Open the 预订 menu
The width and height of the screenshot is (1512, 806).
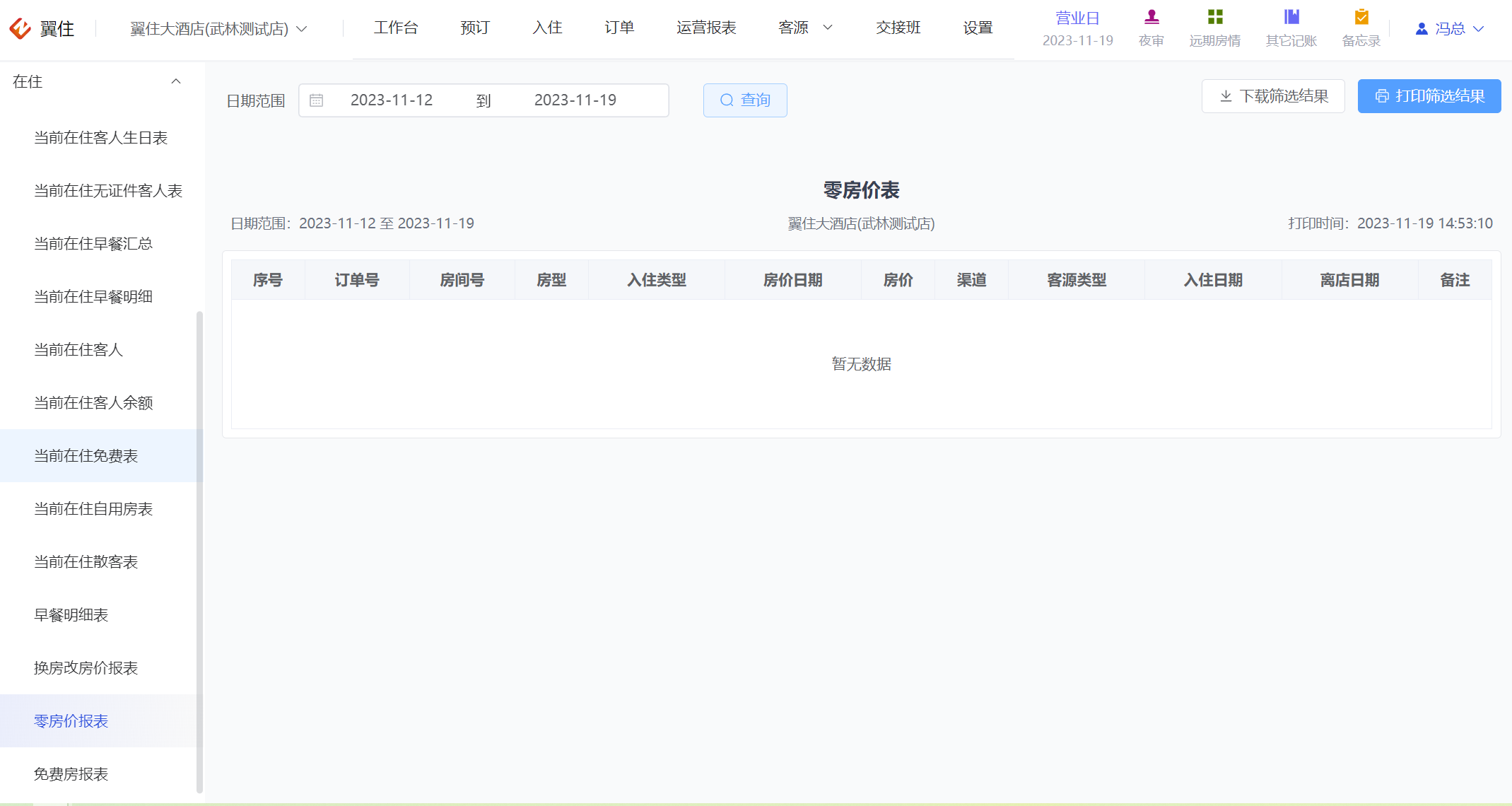[x=475, y=28]
